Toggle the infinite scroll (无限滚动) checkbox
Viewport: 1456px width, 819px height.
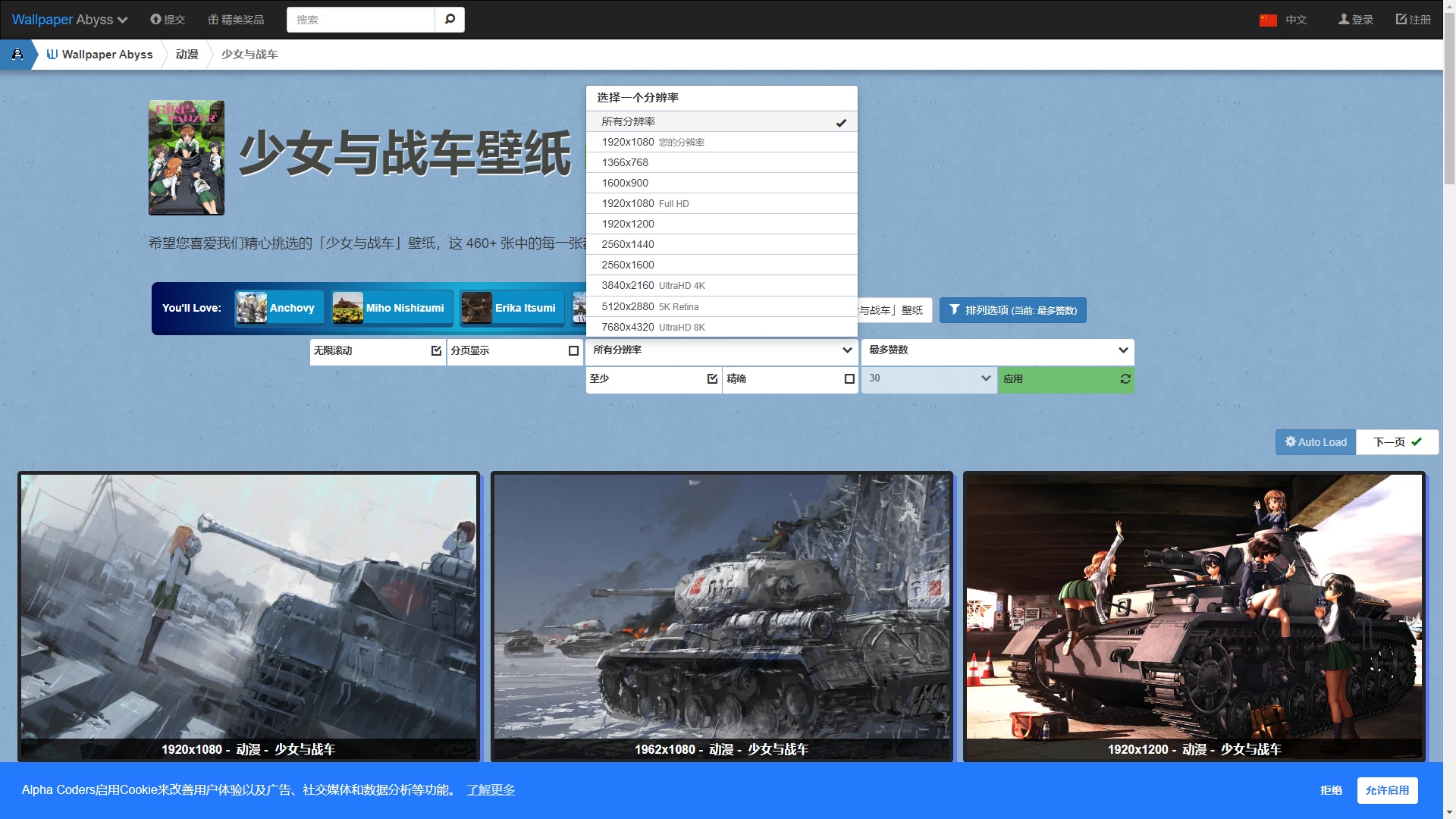pyautogui.click(x=436, y=350)
